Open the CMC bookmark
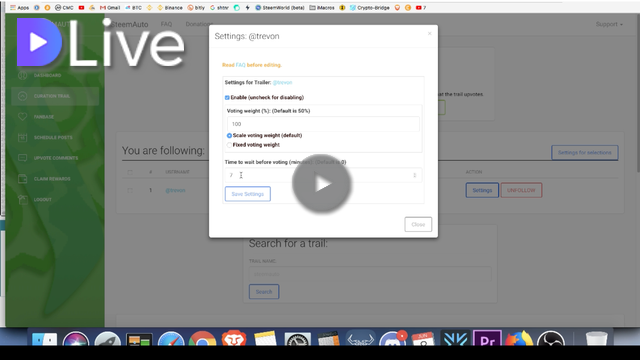 tap(64, 8)
